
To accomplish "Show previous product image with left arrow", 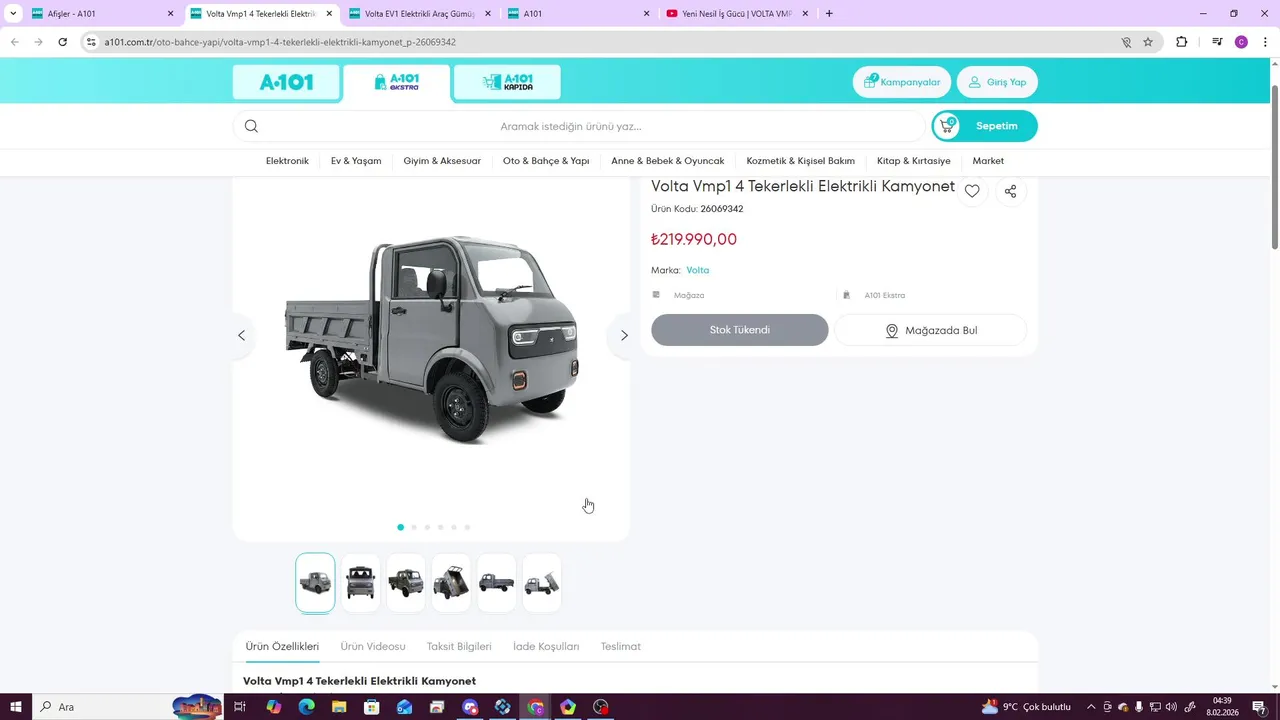I will (241, 335).
